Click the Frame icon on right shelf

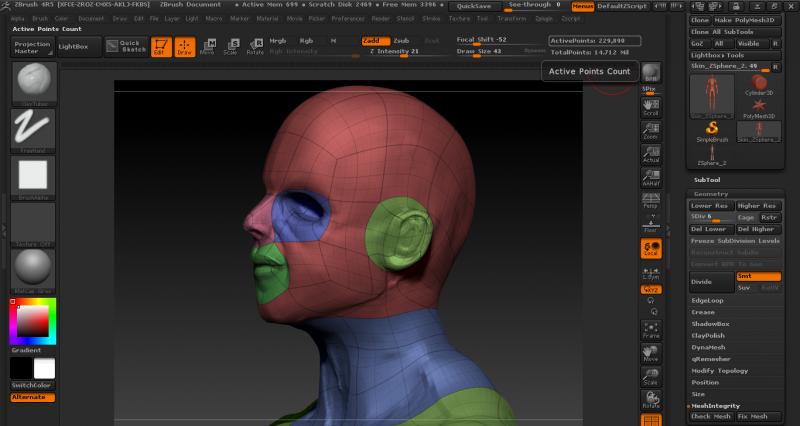pyautogui.click(x=651, y=331)
